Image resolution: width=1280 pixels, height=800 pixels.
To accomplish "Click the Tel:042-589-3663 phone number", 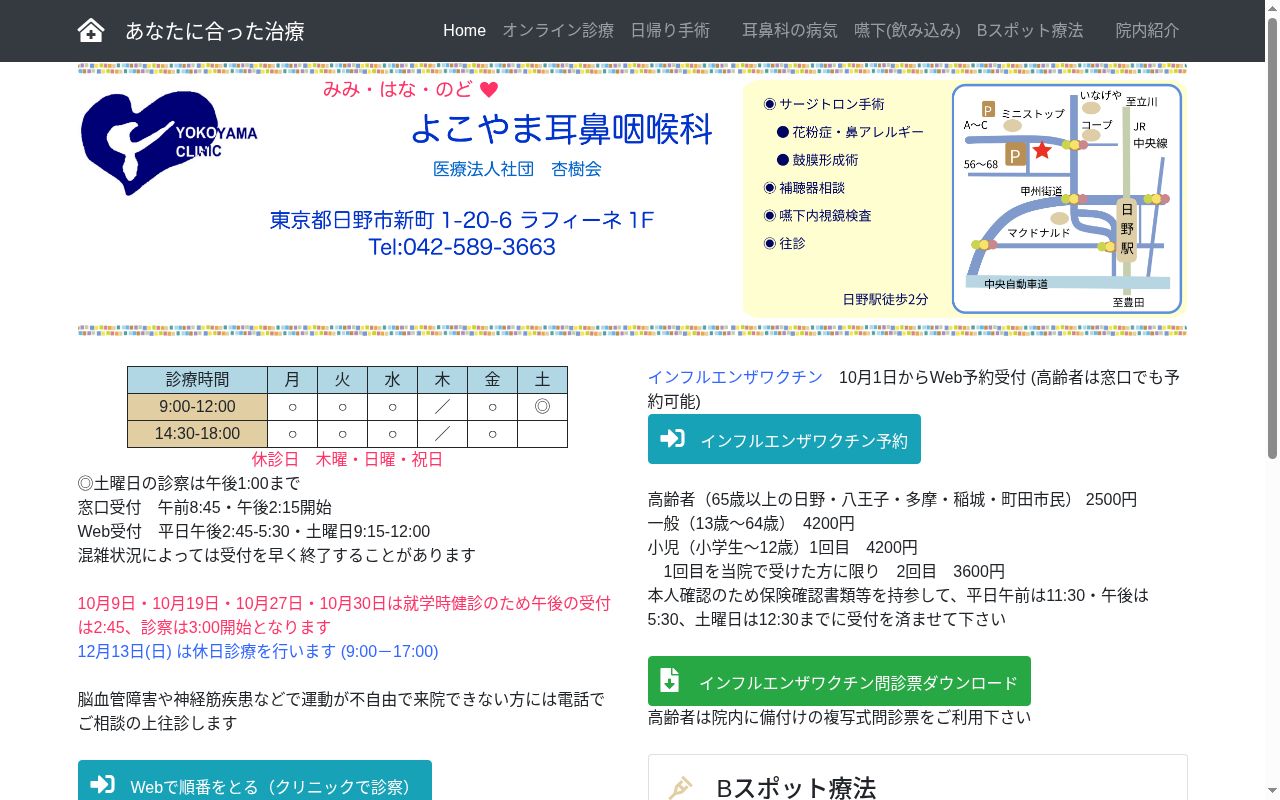I will click(462, 247).
